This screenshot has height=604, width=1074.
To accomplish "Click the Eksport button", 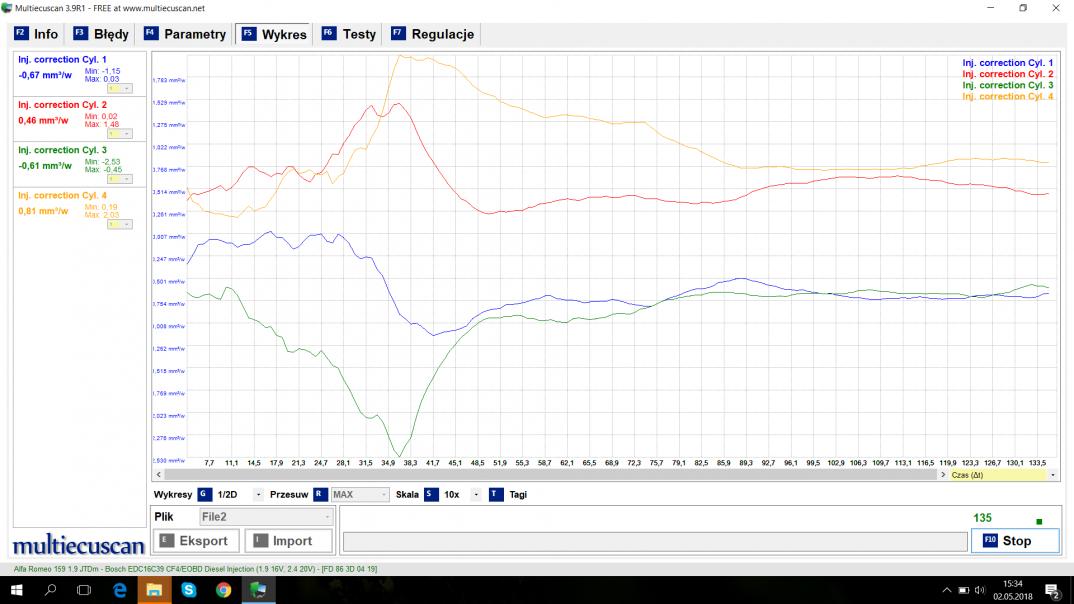I will click(195, 541).
